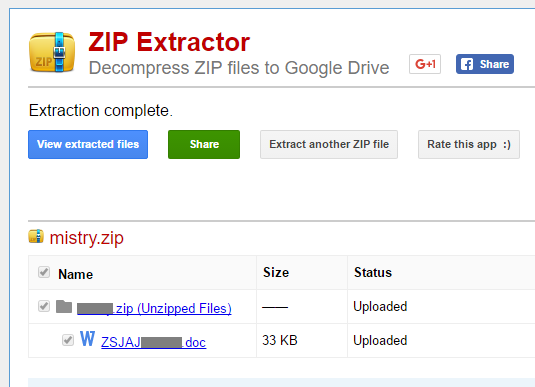Toggle the checkbox for the unzipped folder row

tap(44, 306)
